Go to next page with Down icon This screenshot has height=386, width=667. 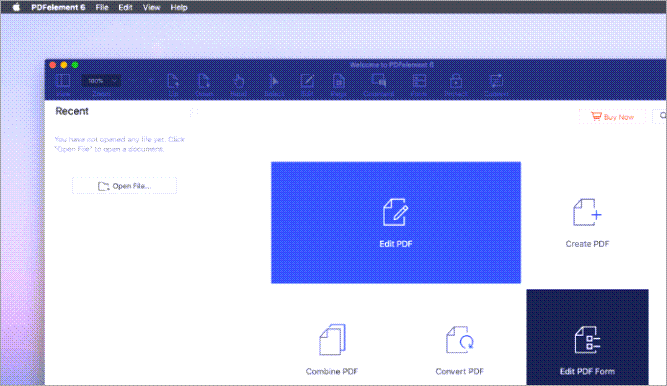click(204, 84)
